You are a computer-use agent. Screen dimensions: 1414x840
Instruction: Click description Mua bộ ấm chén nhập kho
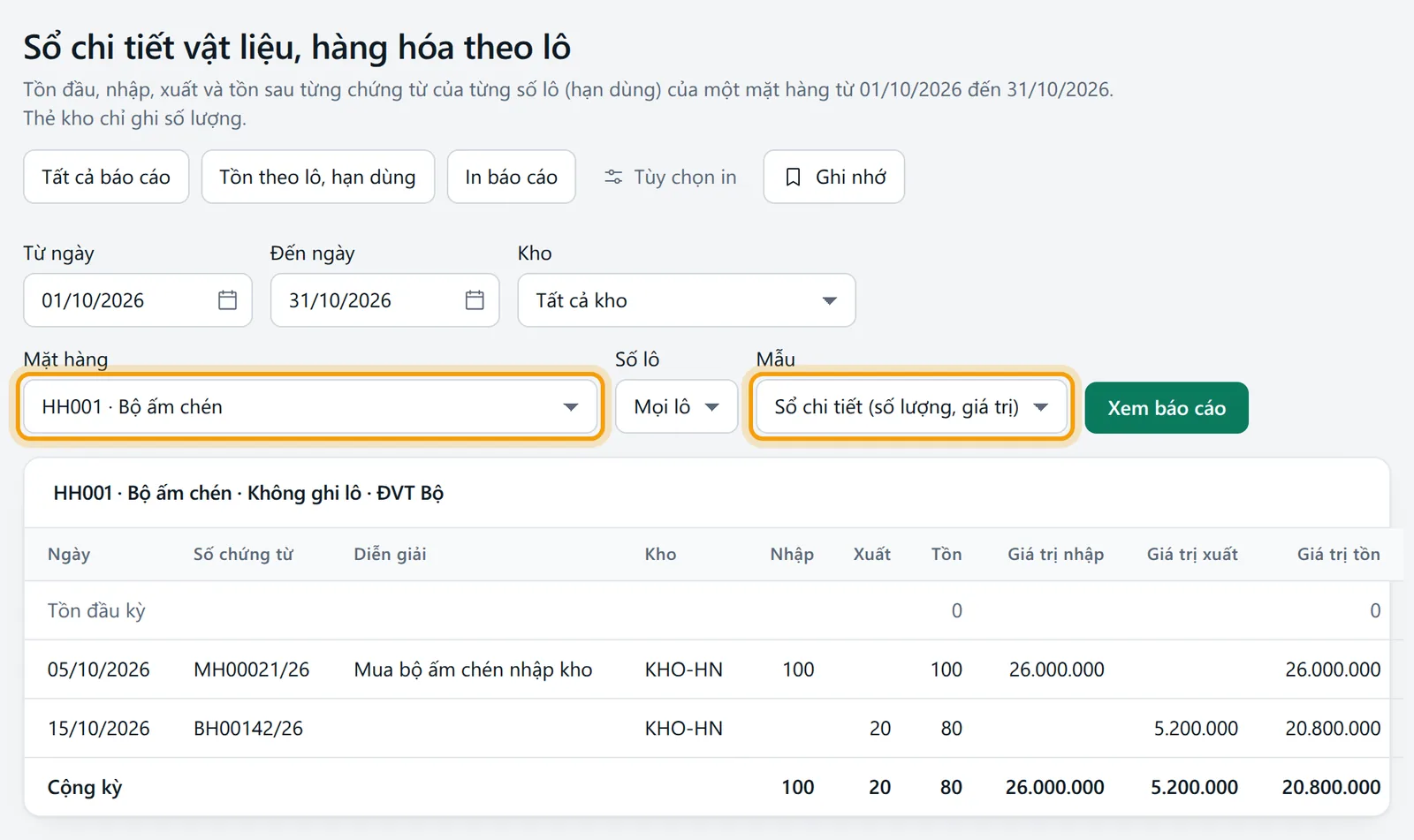click(473, 670)
